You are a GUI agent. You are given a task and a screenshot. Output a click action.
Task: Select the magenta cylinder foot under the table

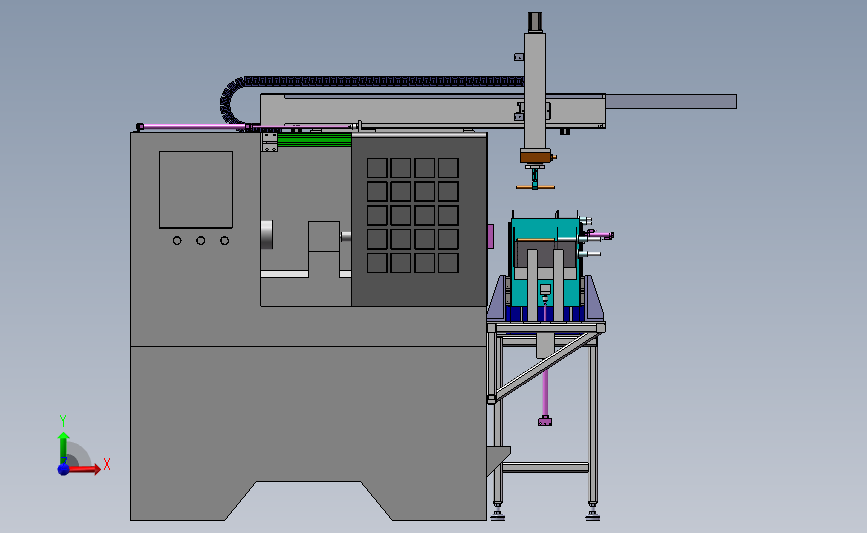point(545,422)
